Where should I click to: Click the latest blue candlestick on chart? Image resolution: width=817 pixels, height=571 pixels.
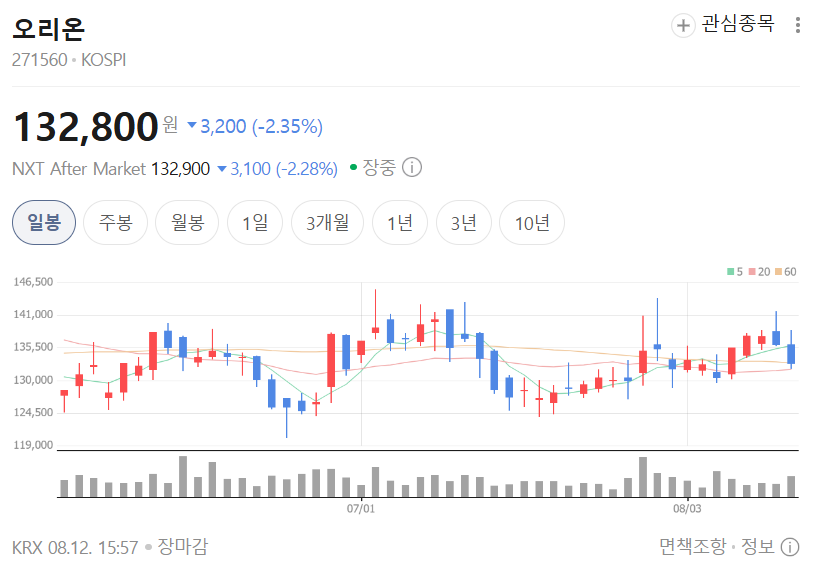[791, 354]
